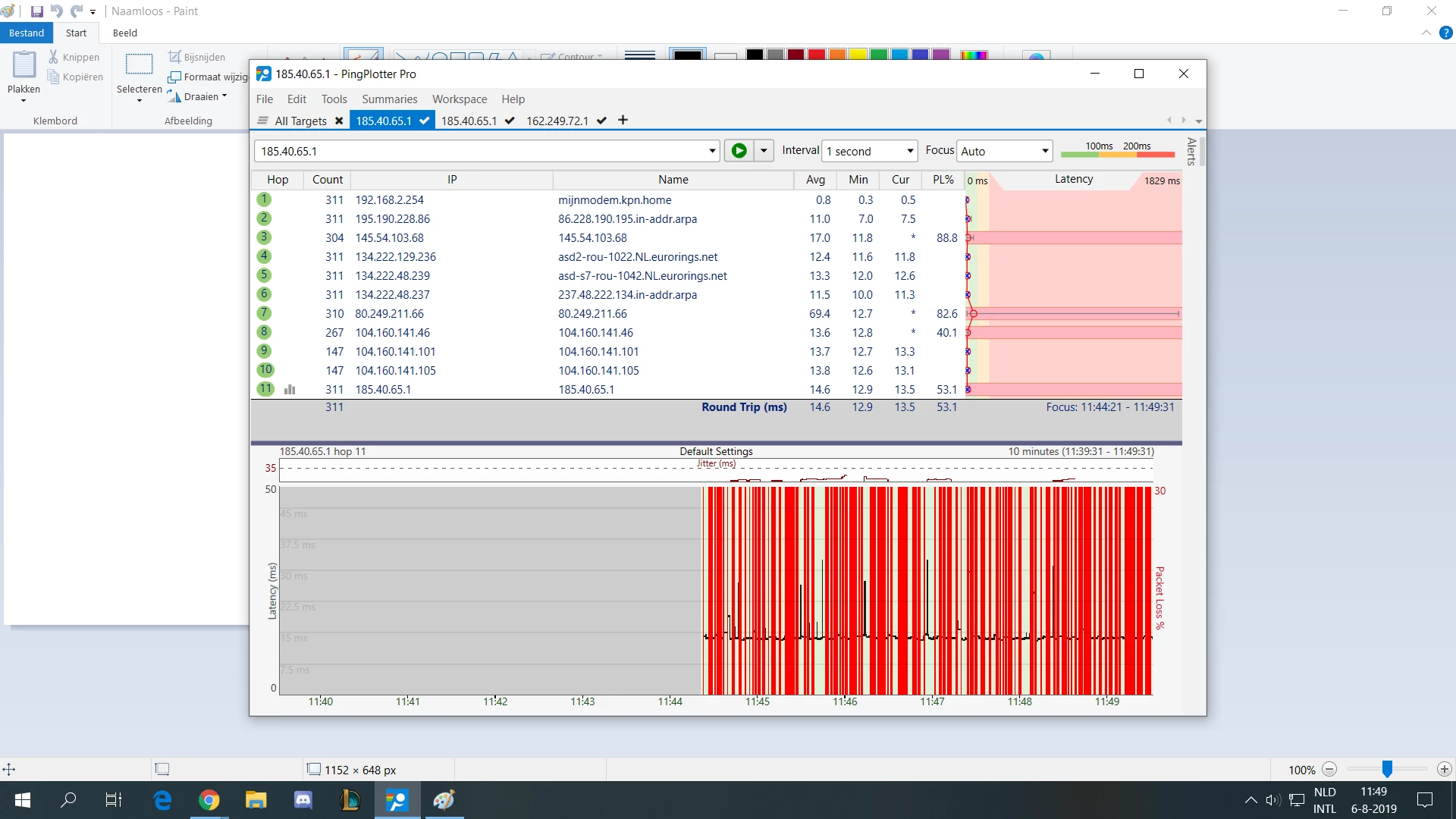Toggle the checkmark on the 162.249.72.1 tab
The image size is (1456, 819).
click(x=601, y=121)
